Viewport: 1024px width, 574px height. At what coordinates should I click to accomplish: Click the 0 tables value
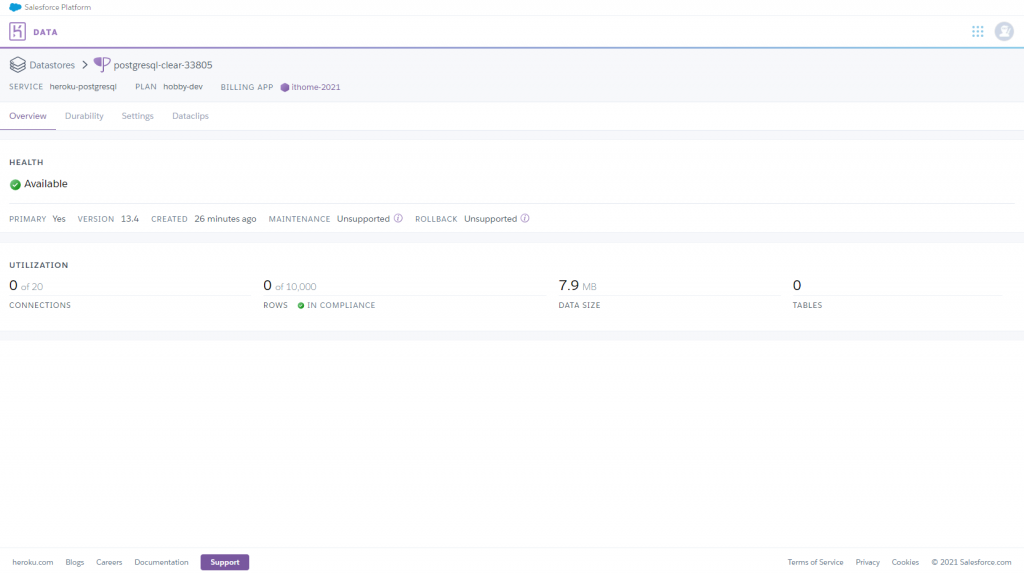coord(797,285)
